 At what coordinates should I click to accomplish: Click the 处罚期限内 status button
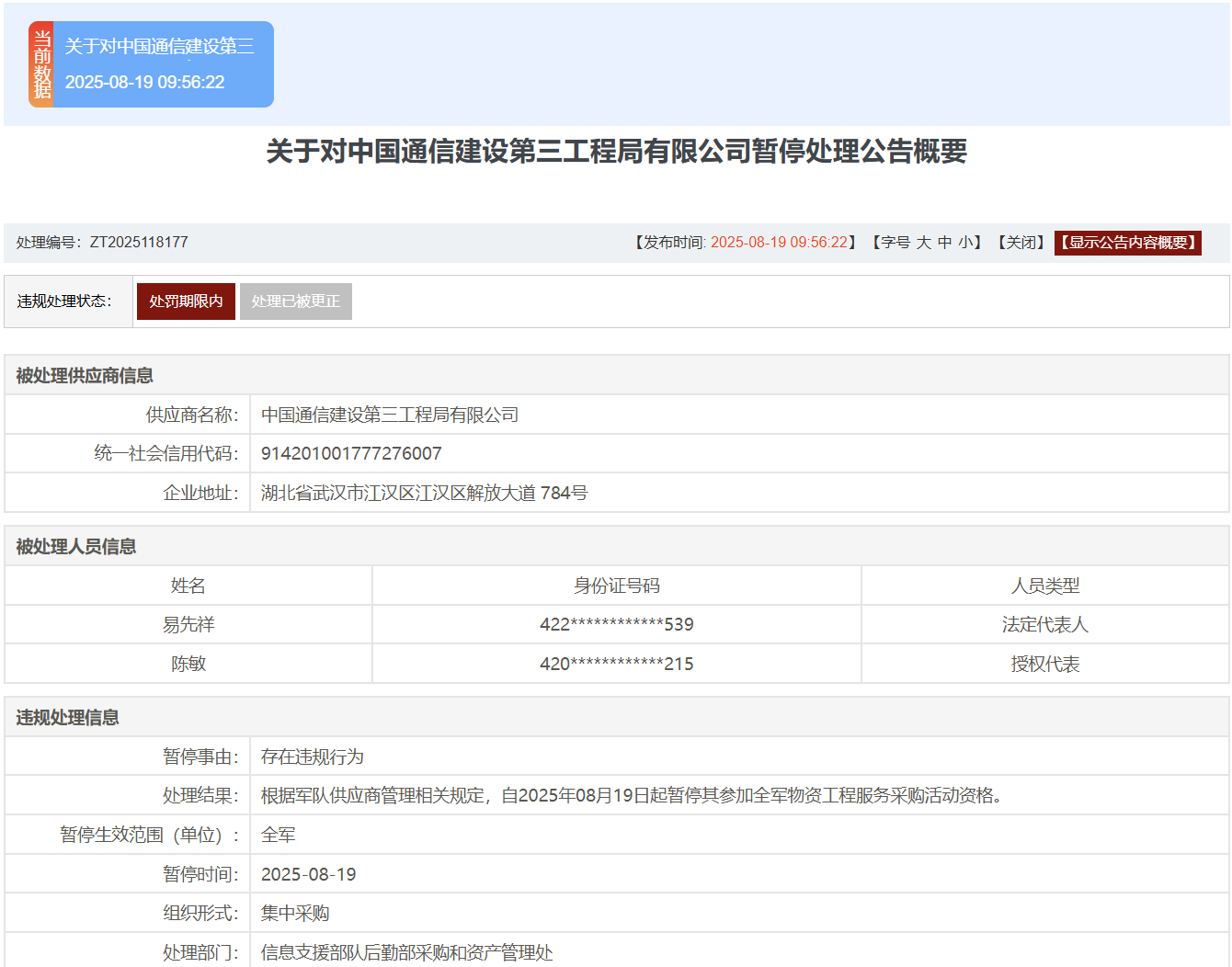pos(186,301)
